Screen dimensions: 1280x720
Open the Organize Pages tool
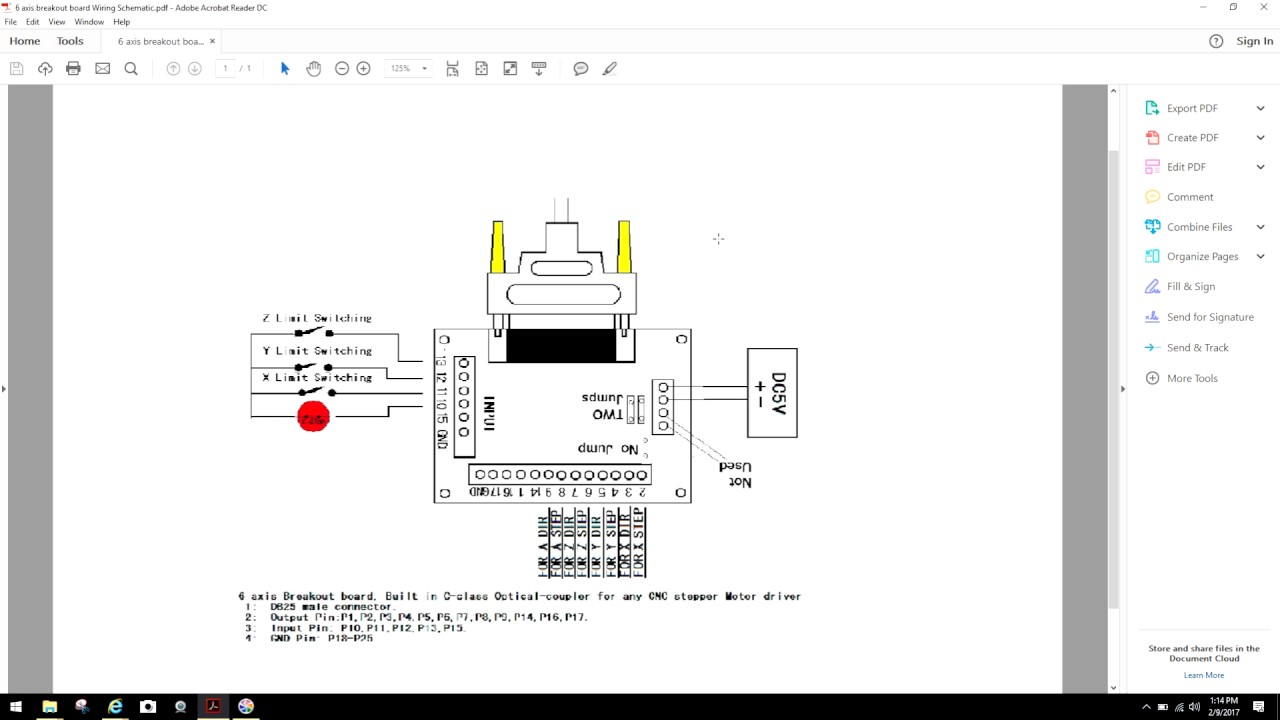point(1202,256)
